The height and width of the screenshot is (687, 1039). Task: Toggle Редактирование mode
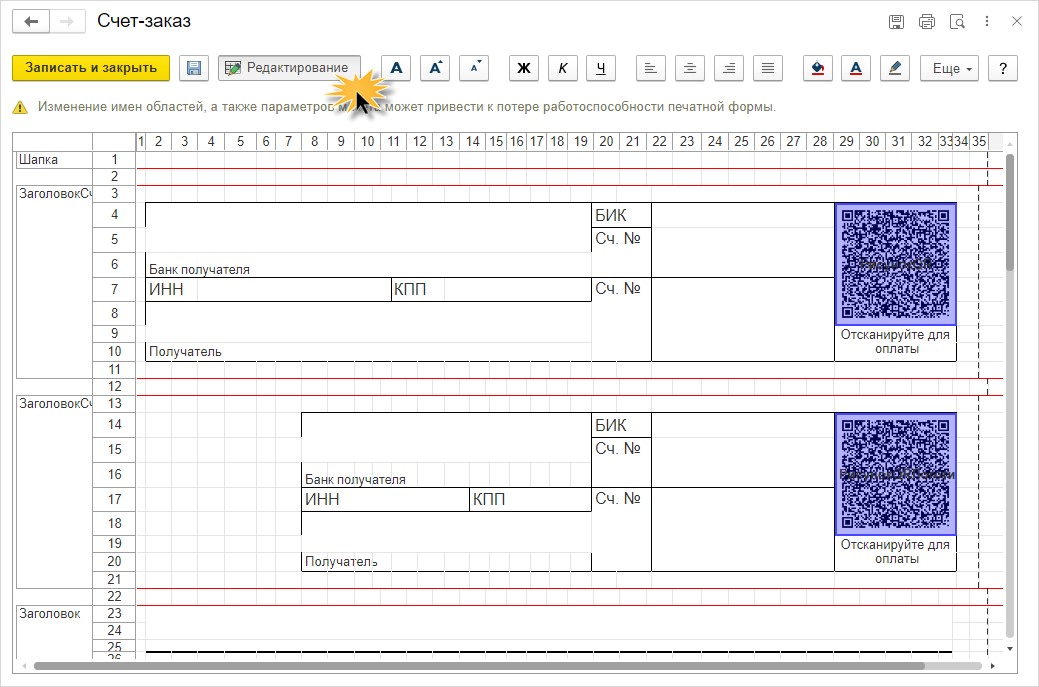(x=289, y=68)
